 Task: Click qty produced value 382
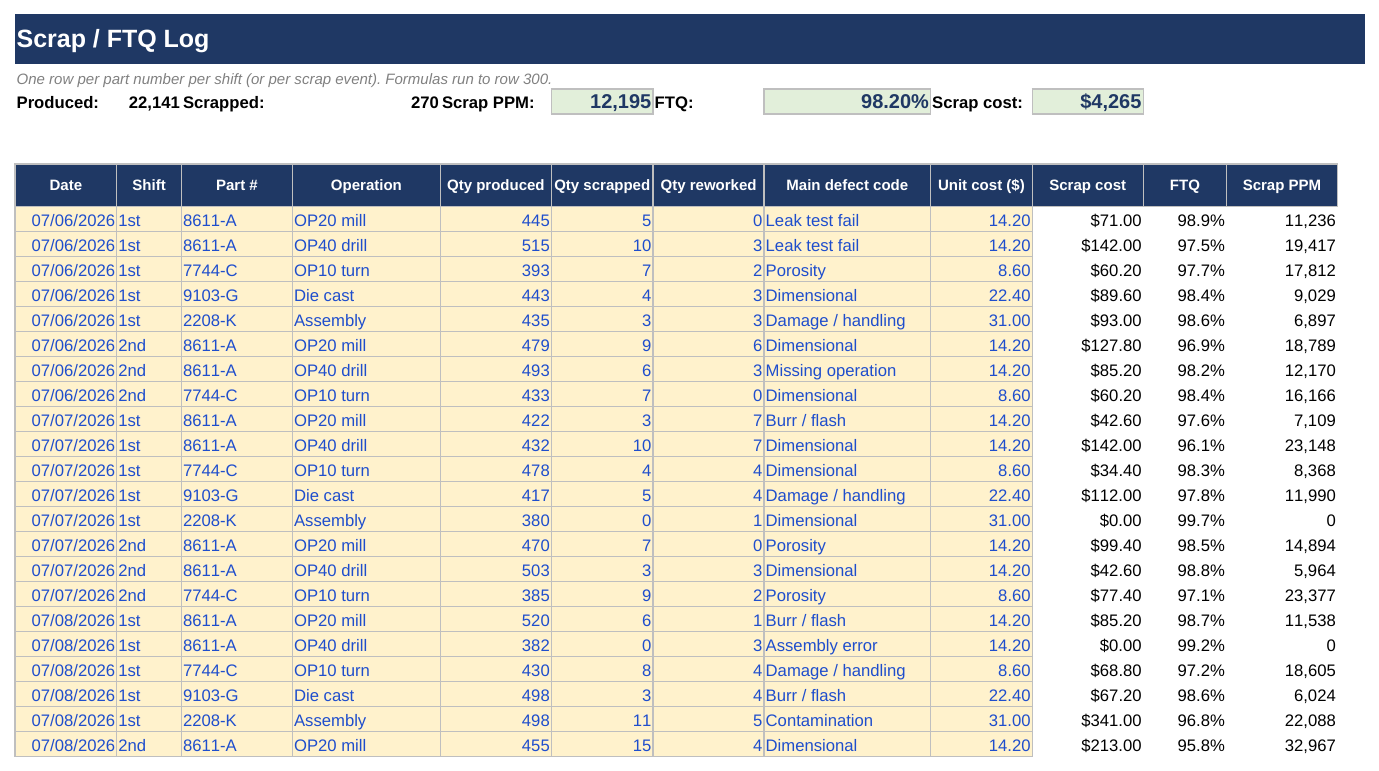(x=496, y=645)
